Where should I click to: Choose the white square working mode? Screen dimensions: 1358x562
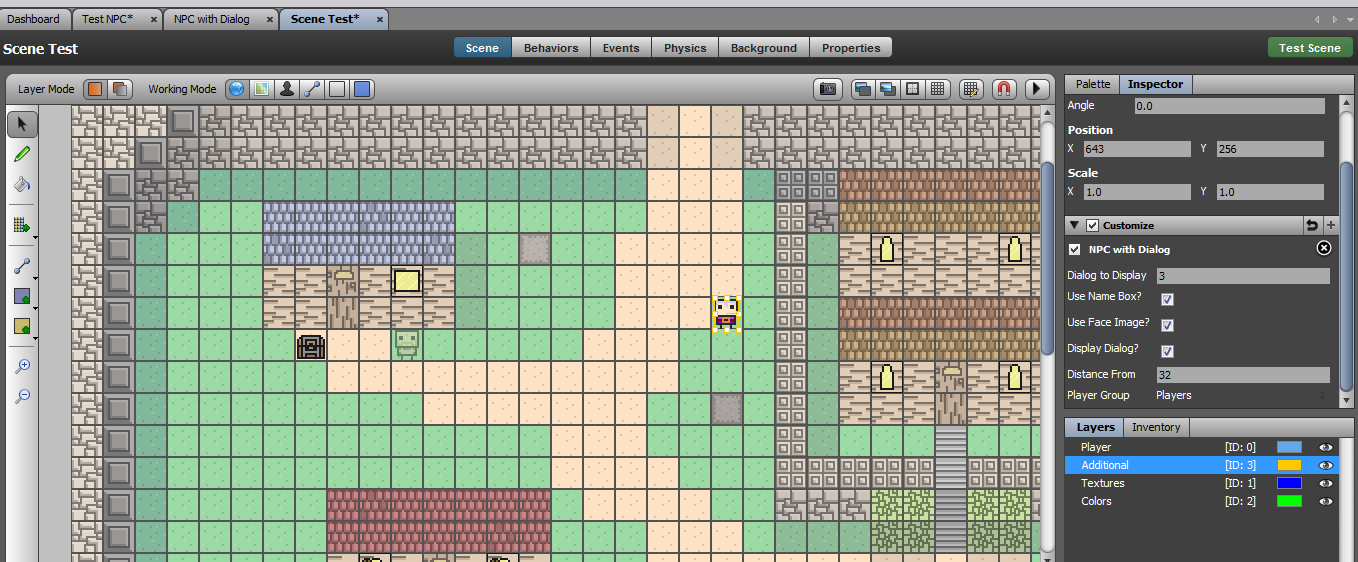pos(337,89)
